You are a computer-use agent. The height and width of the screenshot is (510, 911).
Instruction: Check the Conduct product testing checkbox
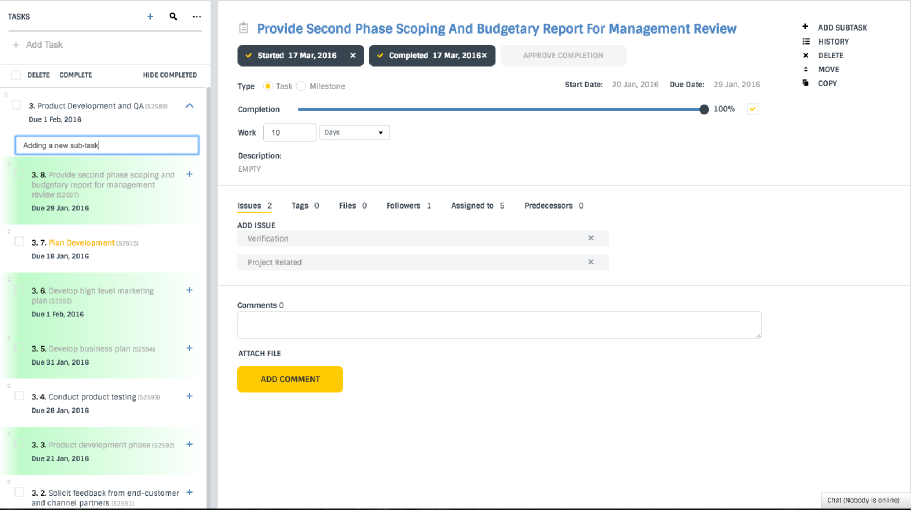click(19, 396)
